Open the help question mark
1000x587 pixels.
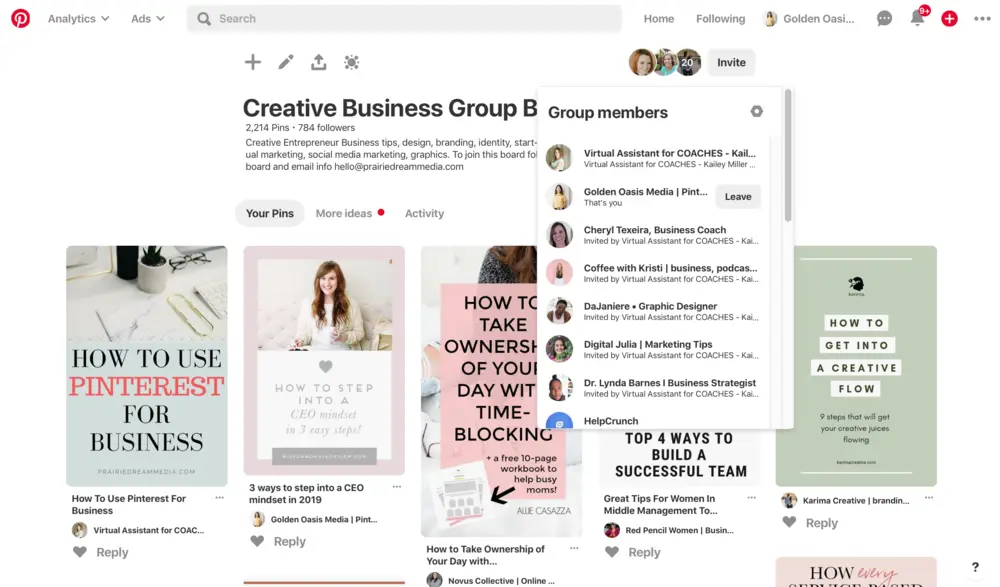pyautogui.click(x=975, y=567)
